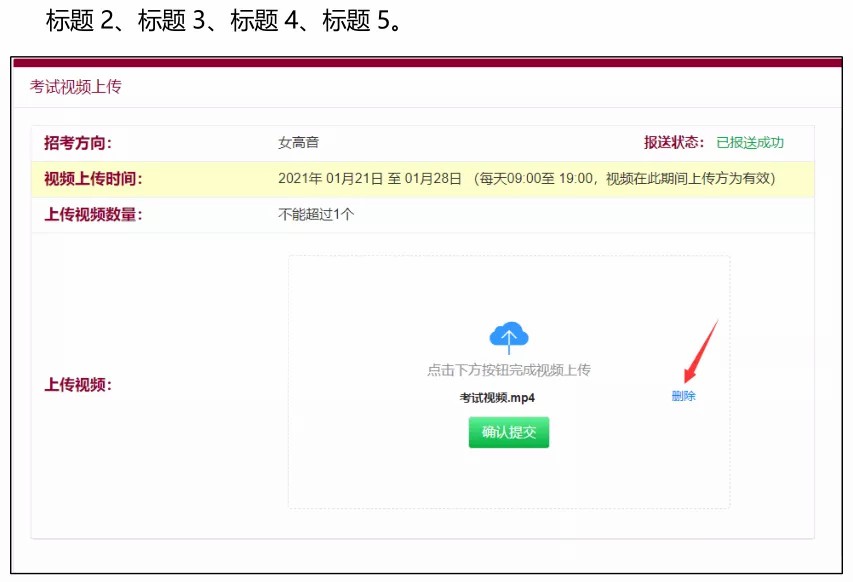Screen dimensions: 853x582
Task: Click the 标题 2 text in the top line
Action: pos(81,22)
